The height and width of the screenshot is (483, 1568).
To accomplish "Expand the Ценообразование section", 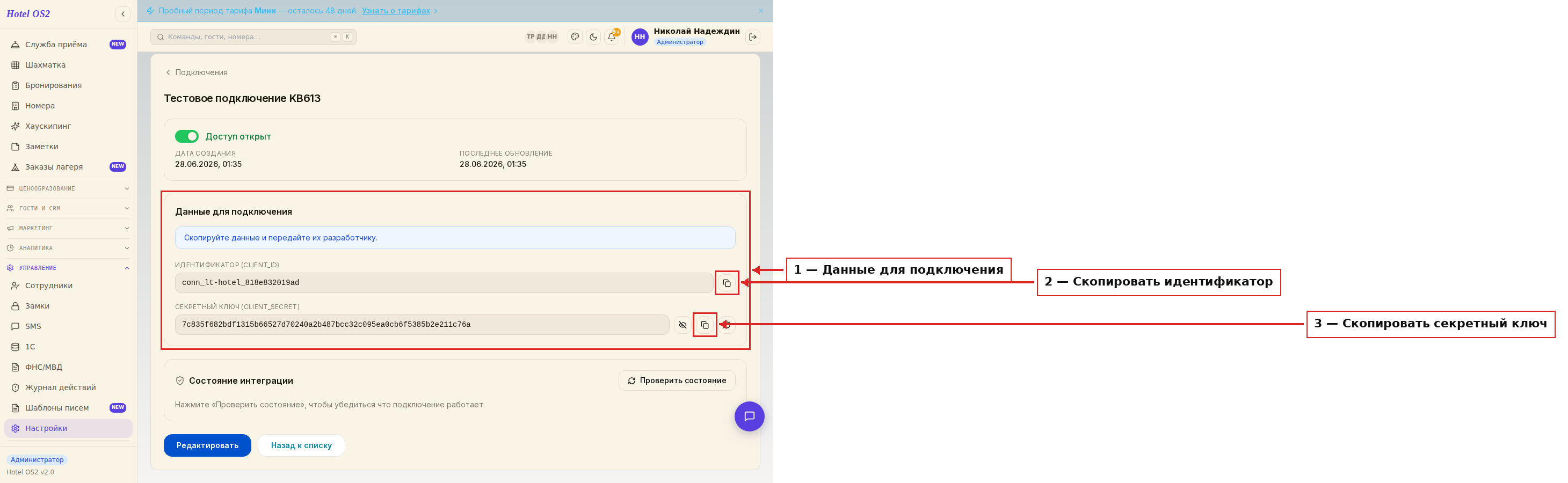I will pos(68,188).
